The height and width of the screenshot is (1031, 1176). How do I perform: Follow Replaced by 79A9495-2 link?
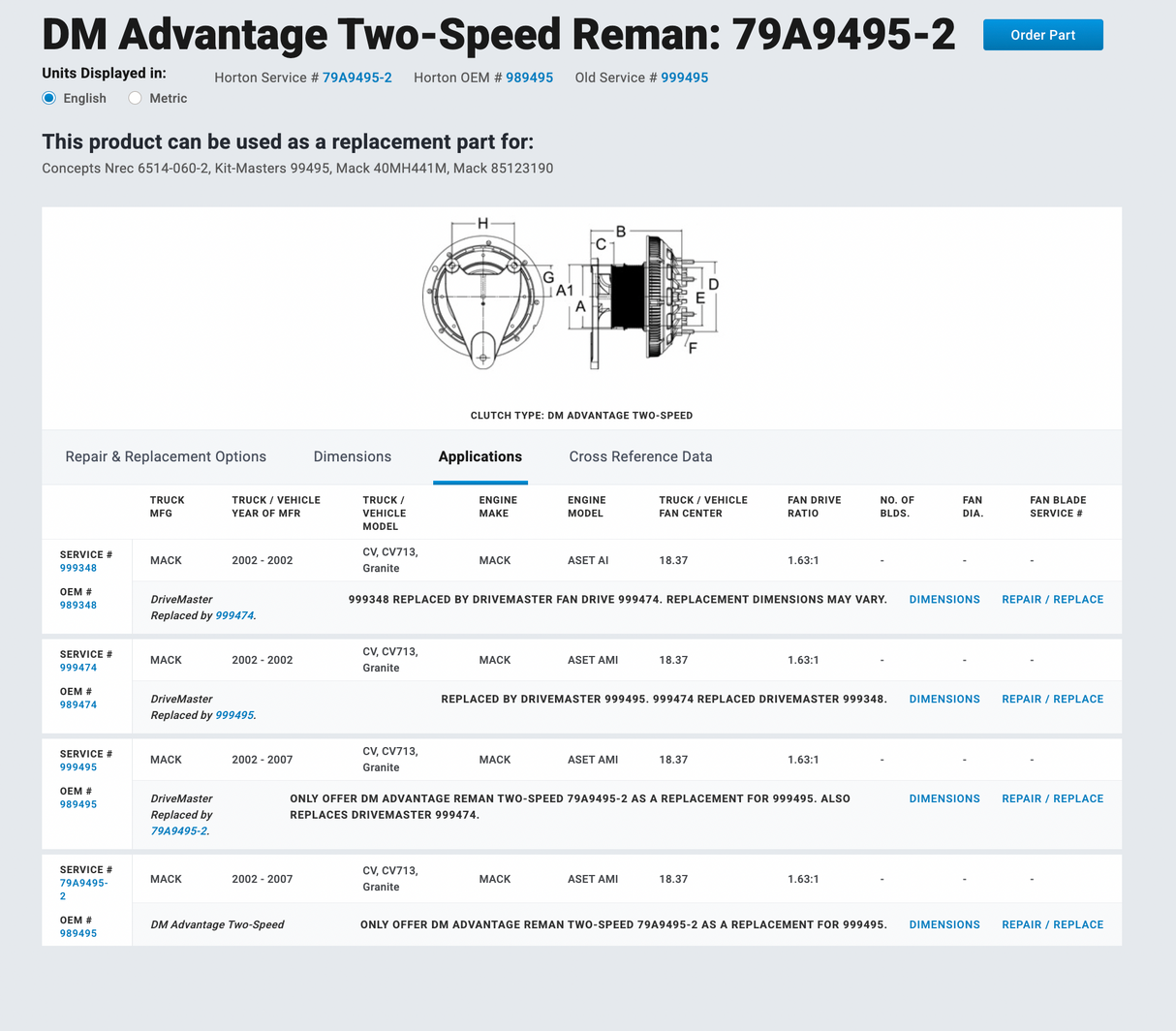pos(179,831)
